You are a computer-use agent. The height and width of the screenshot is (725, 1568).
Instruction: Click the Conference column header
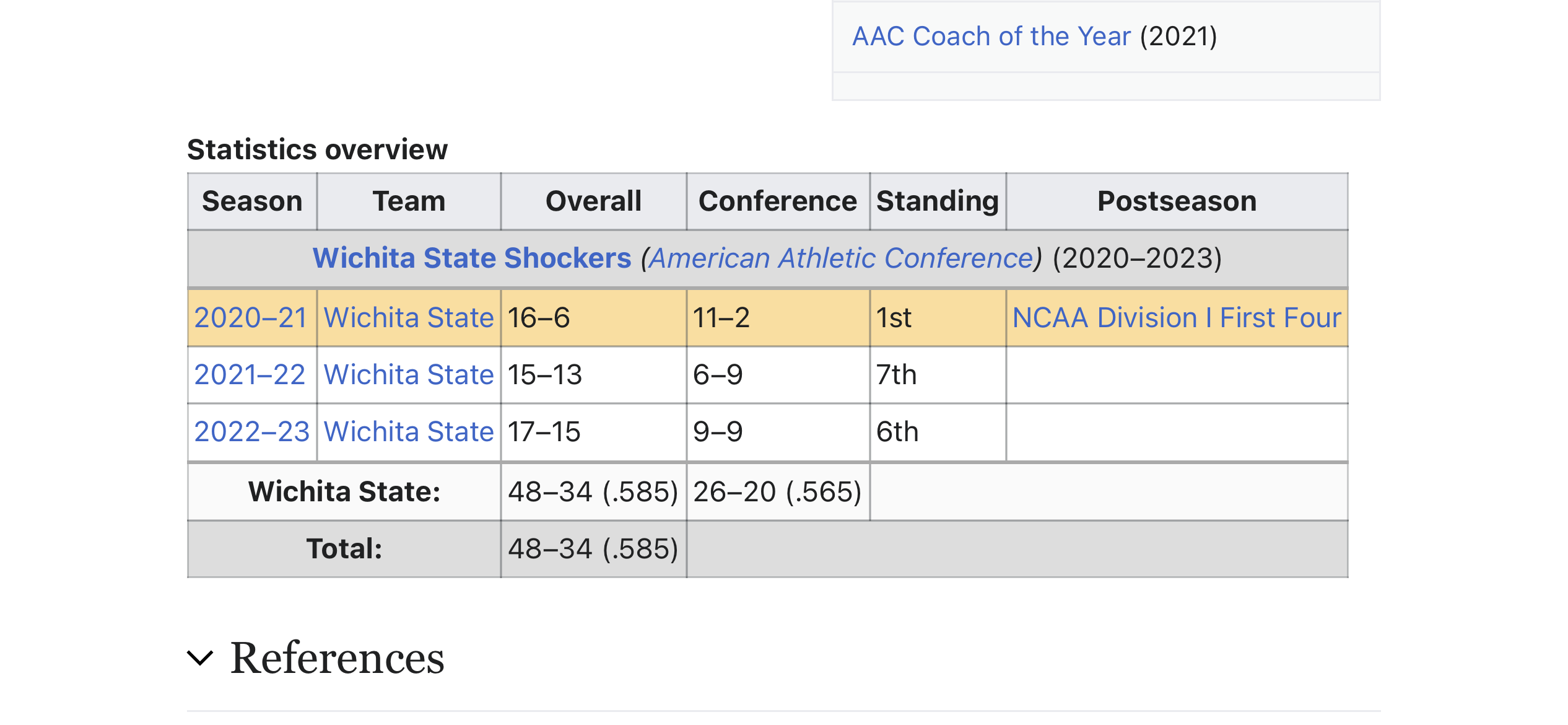coord(778,201)
